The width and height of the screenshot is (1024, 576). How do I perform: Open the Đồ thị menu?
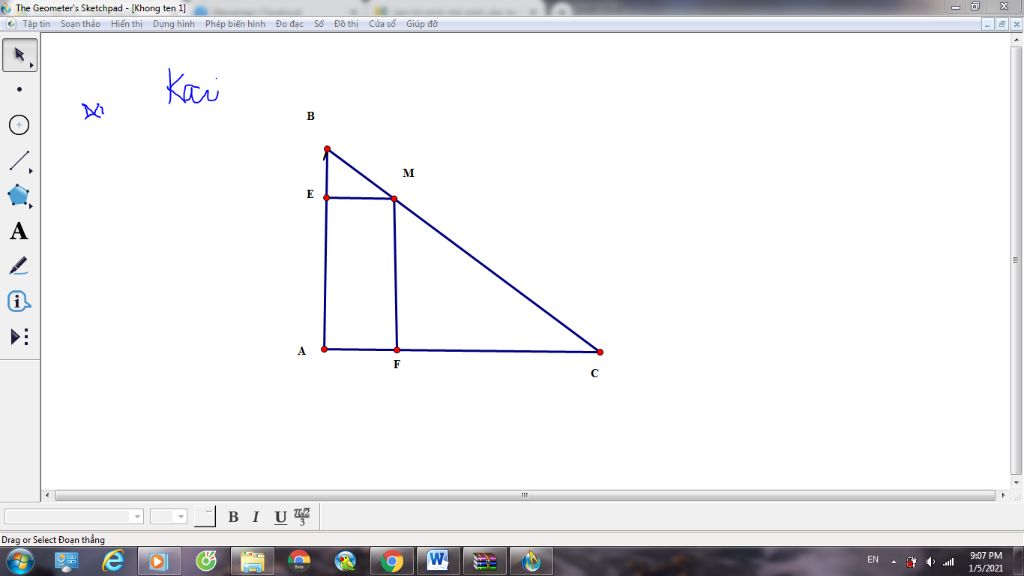(346, 24)
